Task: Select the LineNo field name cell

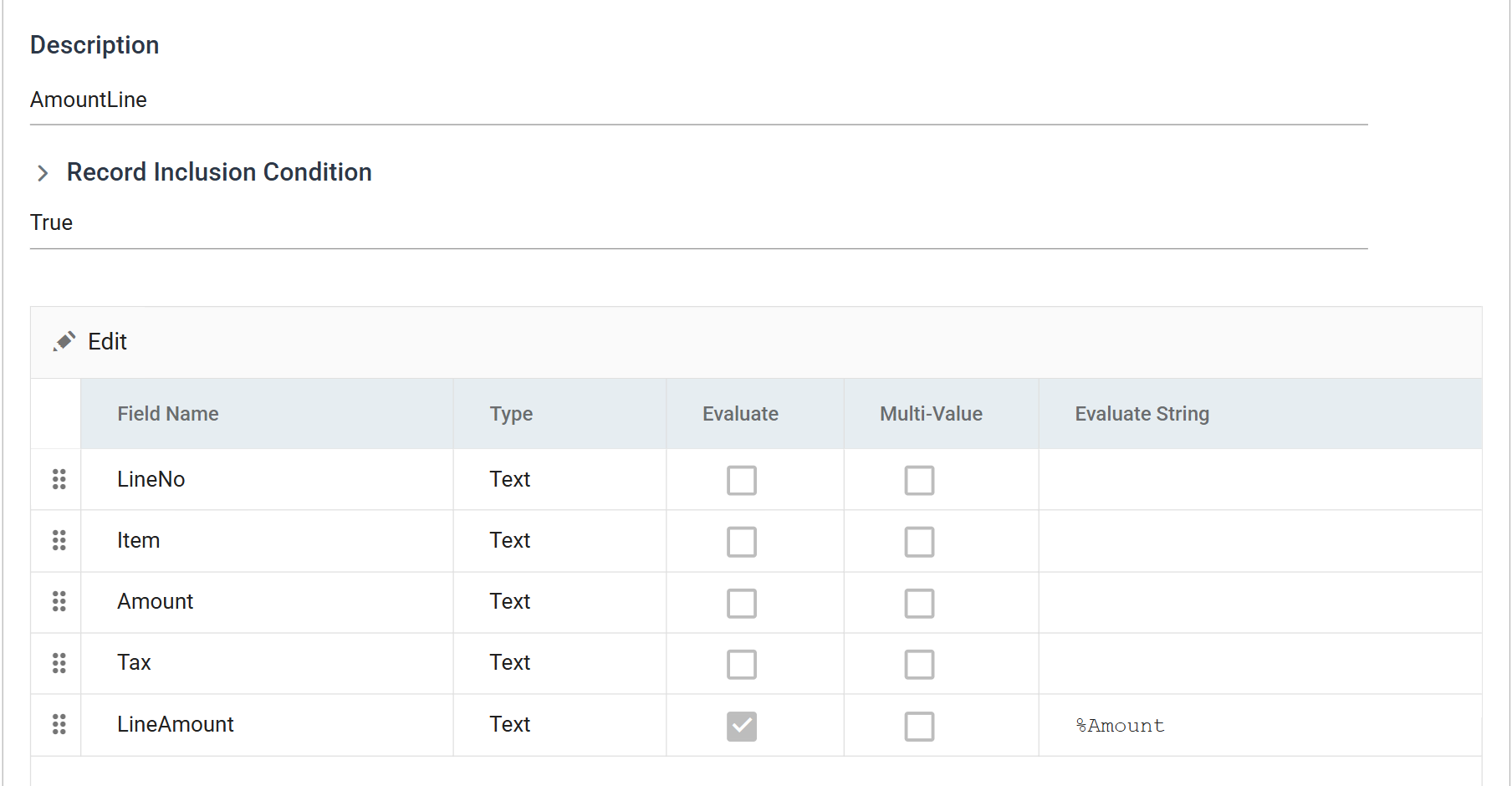Action: click(x=267, y=479)
